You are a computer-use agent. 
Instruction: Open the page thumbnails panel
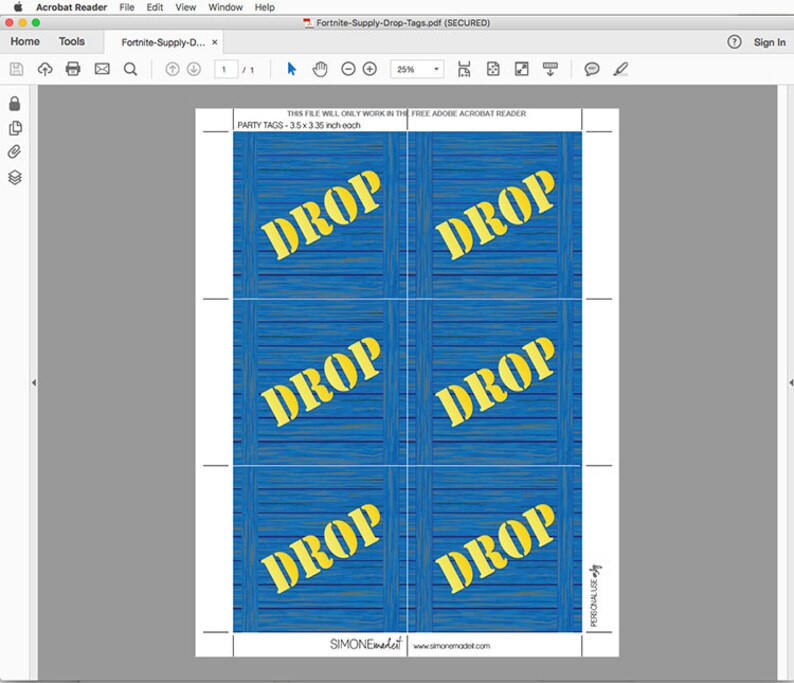click(15, 128)
